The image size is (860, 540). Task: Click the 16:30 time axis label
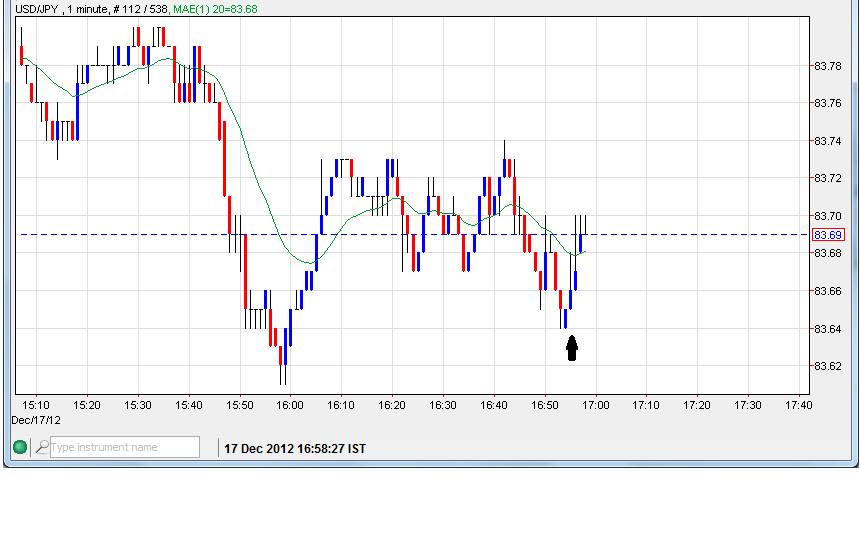[443, 405]
